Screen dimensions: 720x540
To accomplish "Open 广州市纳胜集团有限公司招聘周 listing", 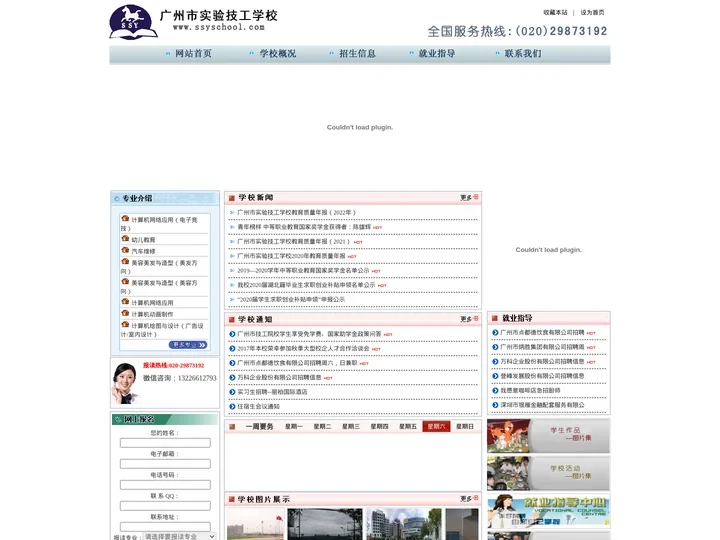I will coord(542,347).
